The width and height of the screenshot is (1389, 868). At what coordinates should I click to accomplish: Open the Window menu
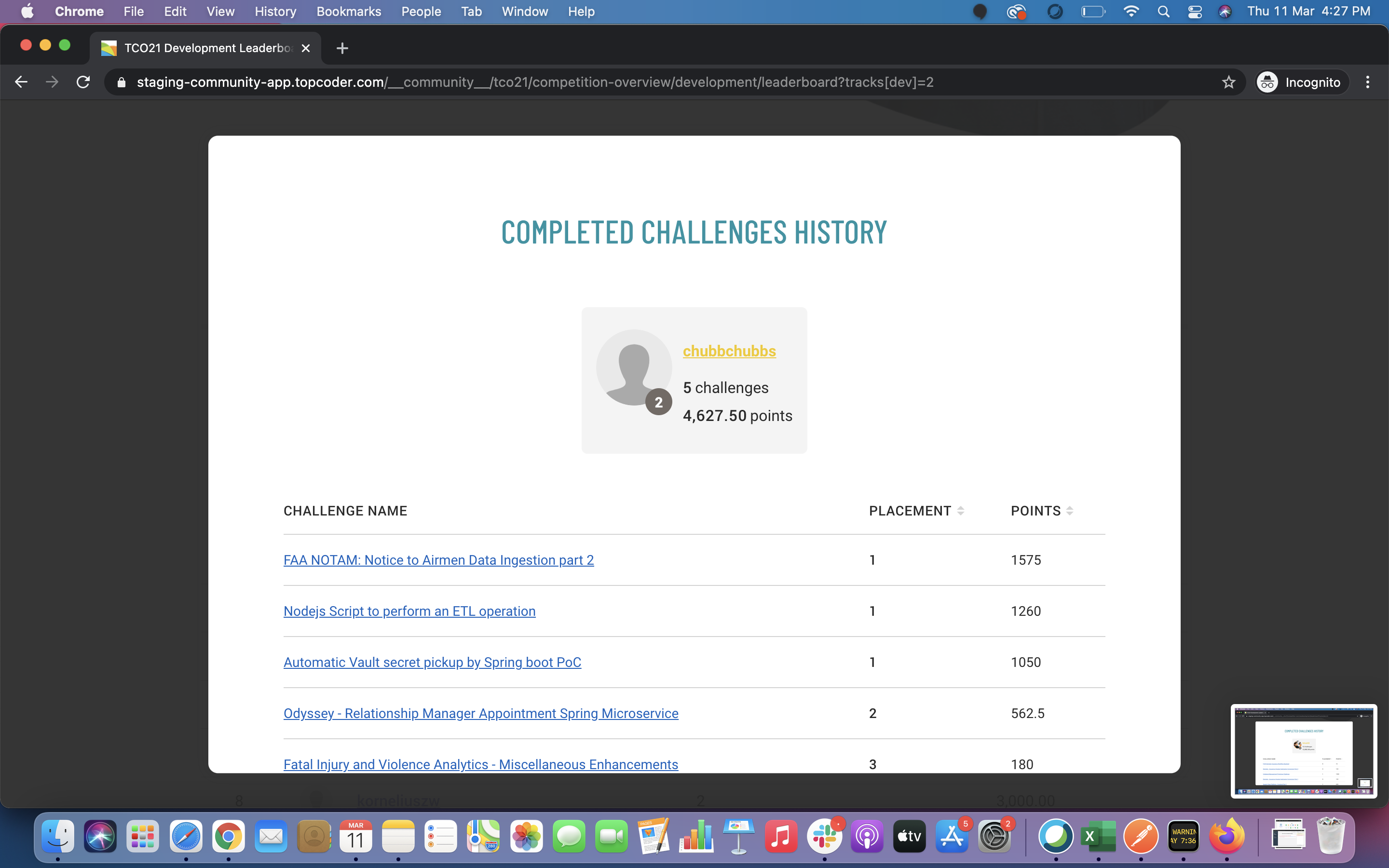525,12
